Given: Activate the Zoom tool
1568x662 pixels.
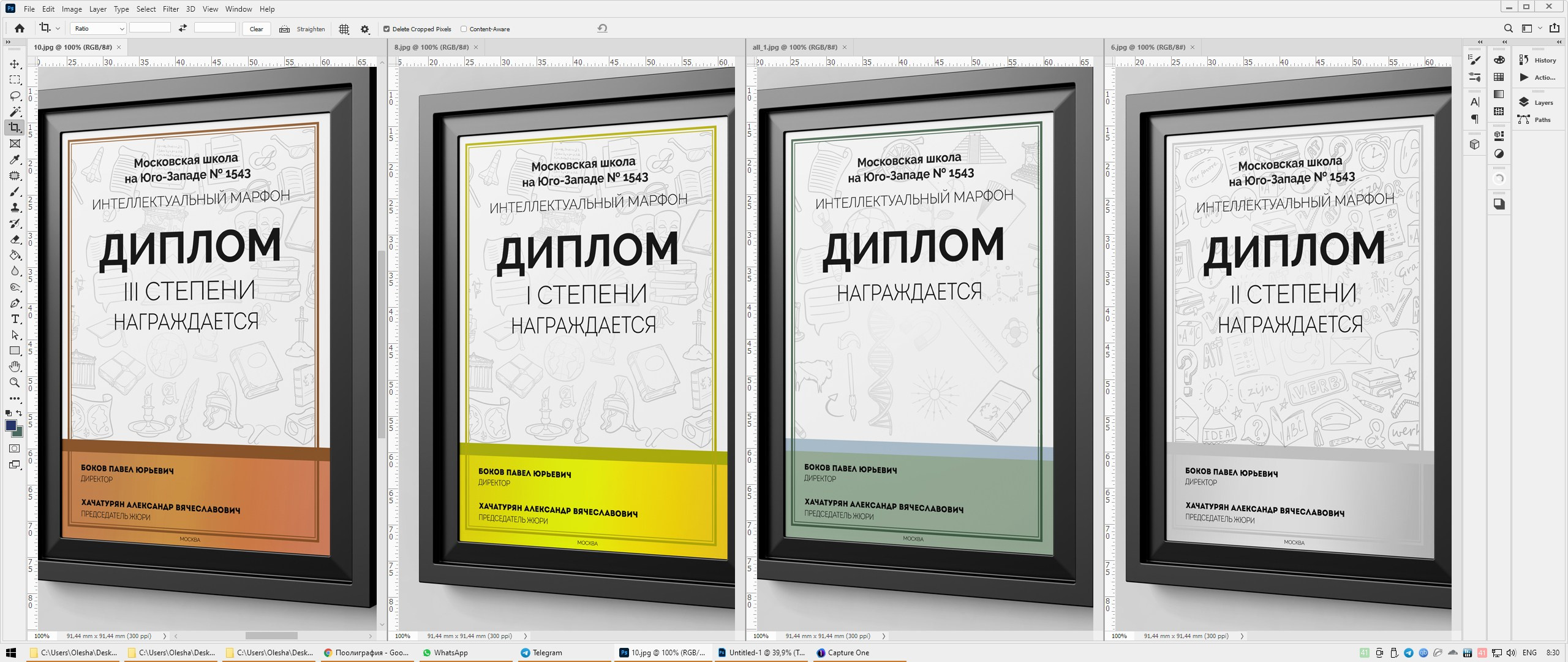Looking at the screenshot, I should 15,382.
